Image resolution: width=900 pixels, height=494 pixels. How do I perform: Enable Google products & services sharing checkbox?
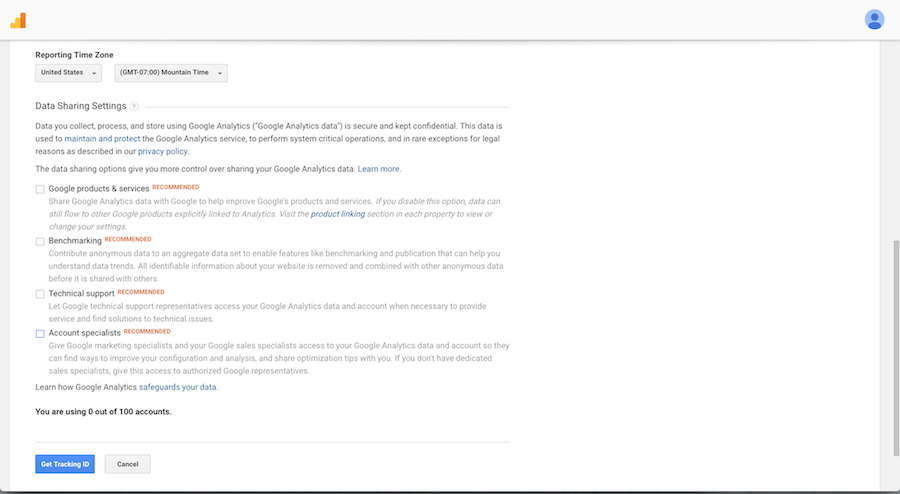(40, 189)
